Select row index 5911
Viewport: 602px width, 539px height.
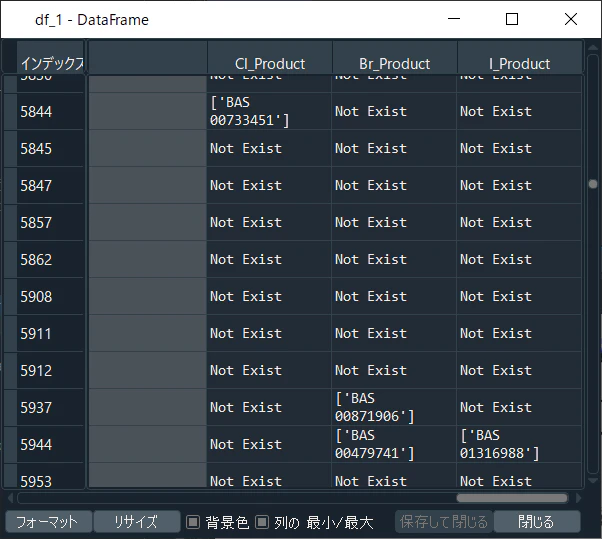click(x=50, y=333)
